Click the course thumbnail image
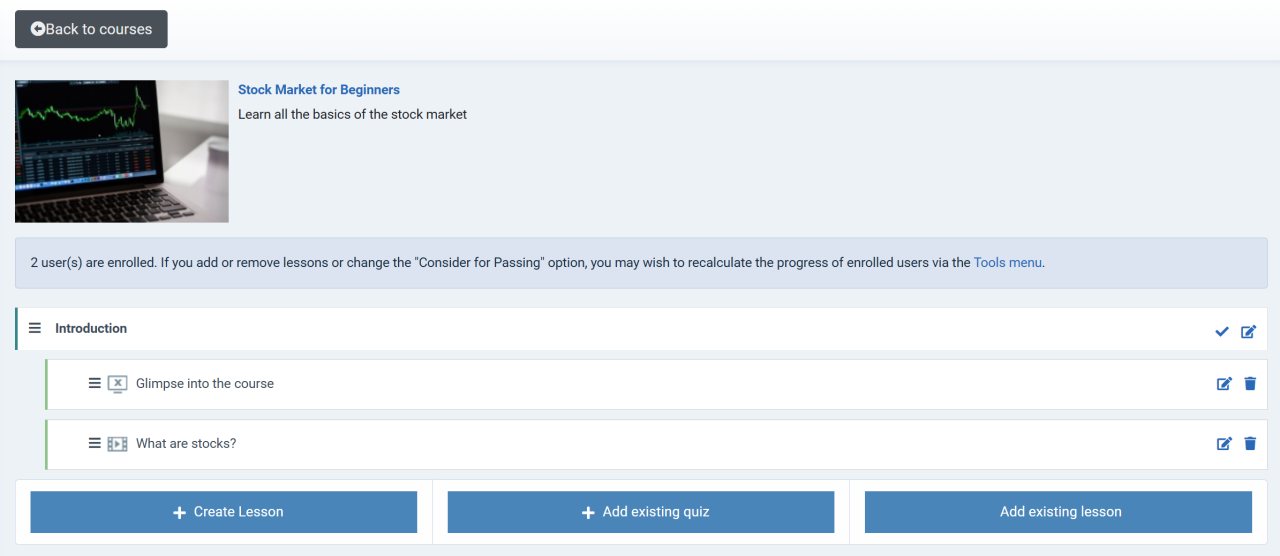Viewport: 1280px width, 556px height. coord(122,151)
